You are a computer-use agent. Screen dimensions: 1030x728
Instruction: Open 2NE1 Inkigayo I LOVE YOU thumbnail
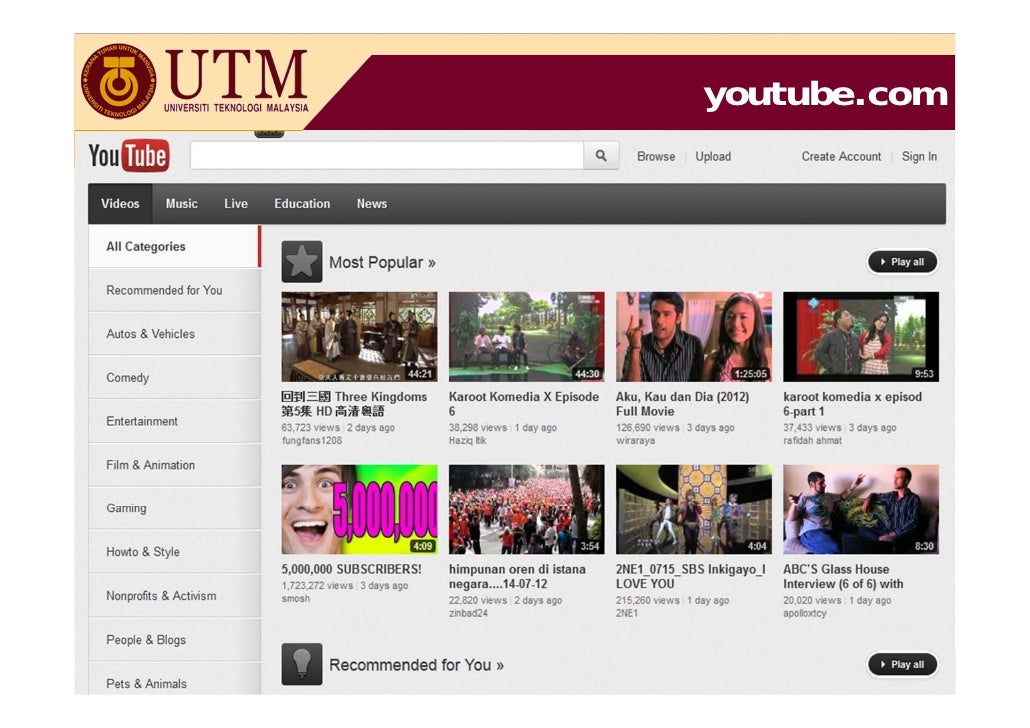pyautogui.click(x=694, y=509)
